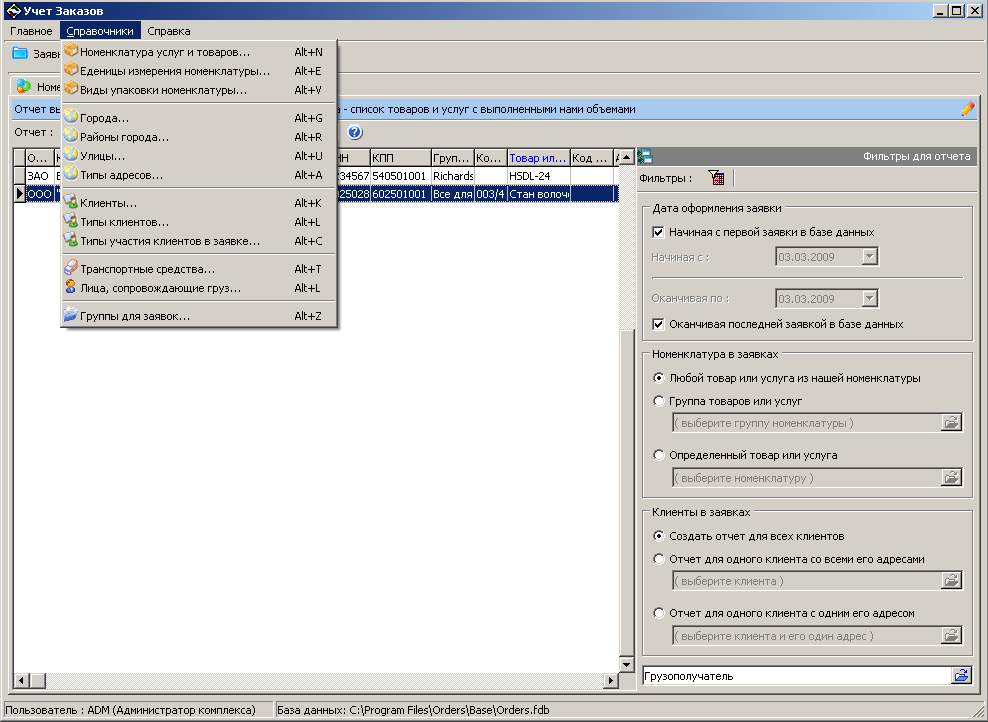Uncheck Оканчивая последней заявкой в базе данных
This screenshot has height=722, width=988.
coord(658,324)
